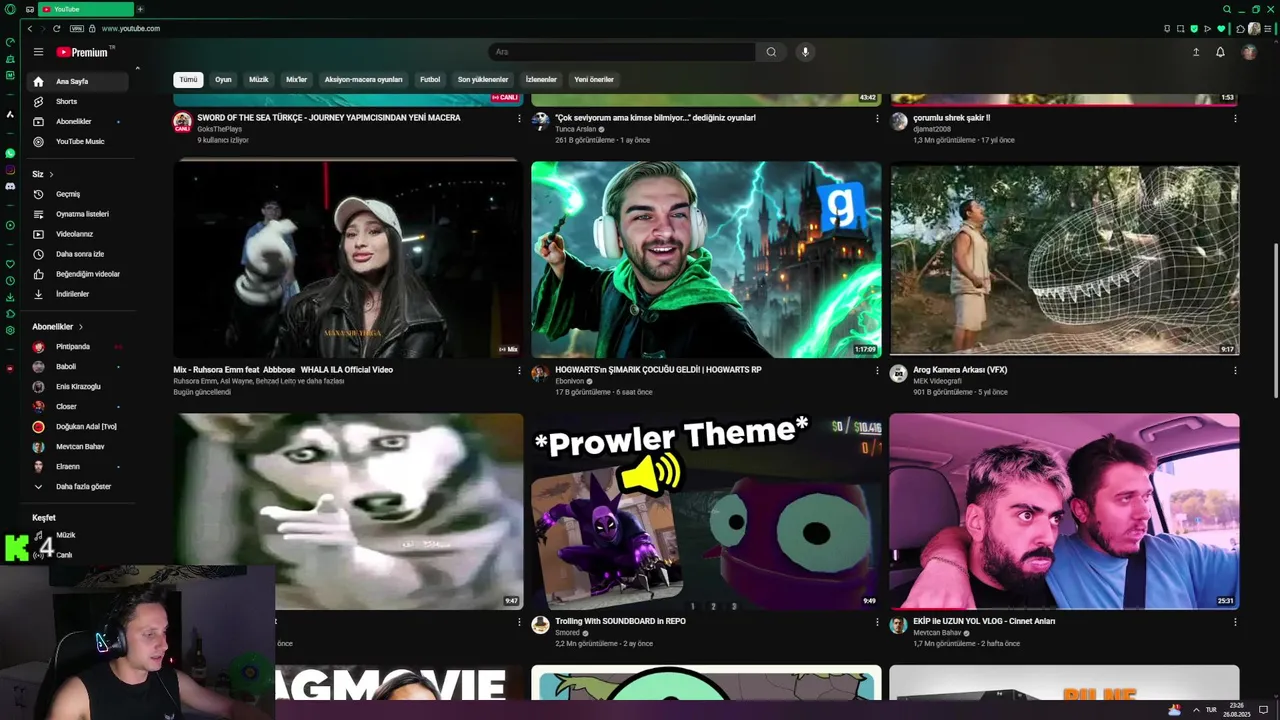Reload the page
Screen dimensions: 1280x720
[56, 29]
